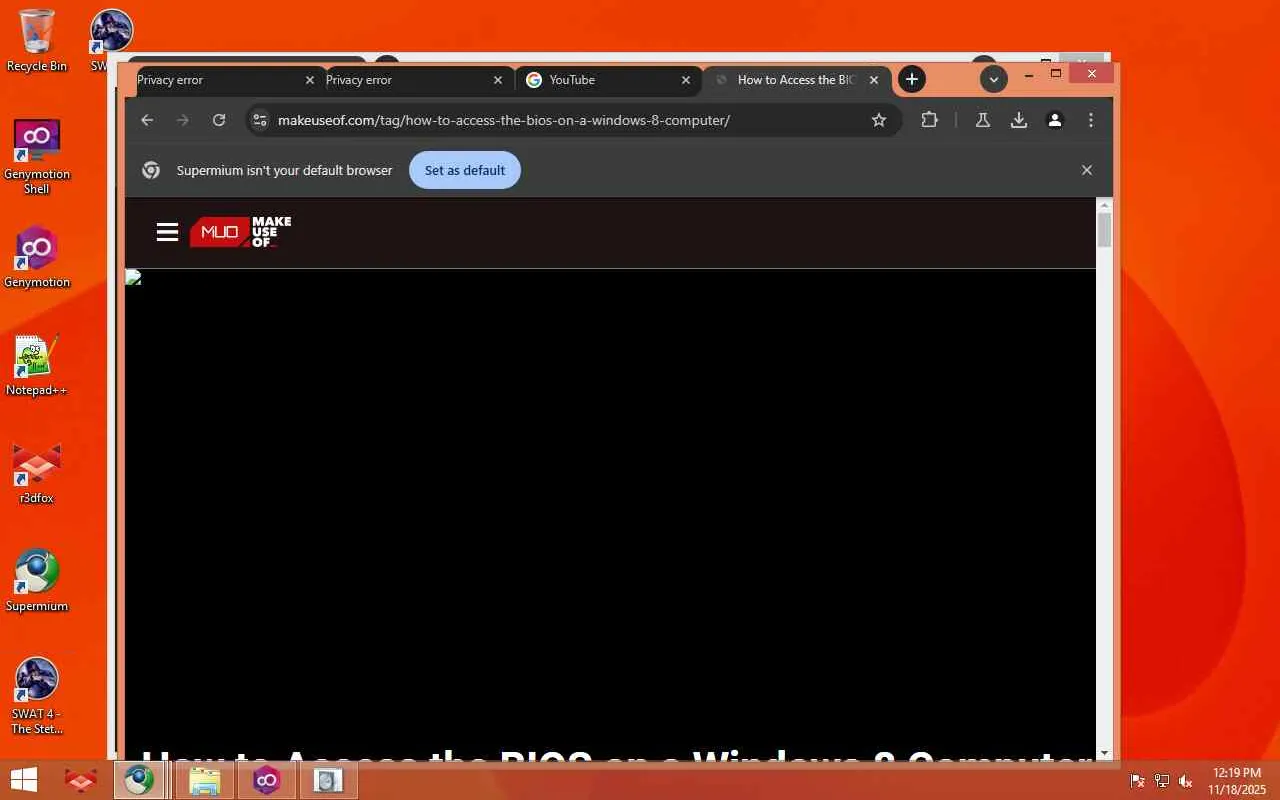
Task: Open a new tab with plus button
Action: pos(911,79)
